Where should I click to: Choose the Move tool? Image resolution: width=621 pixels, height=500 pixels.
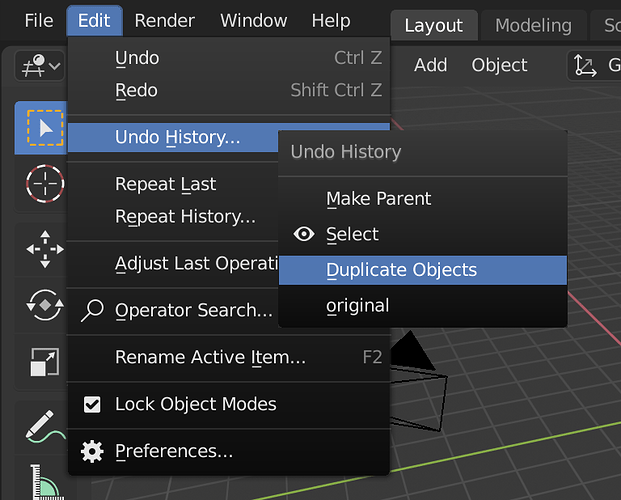[45, 249]
